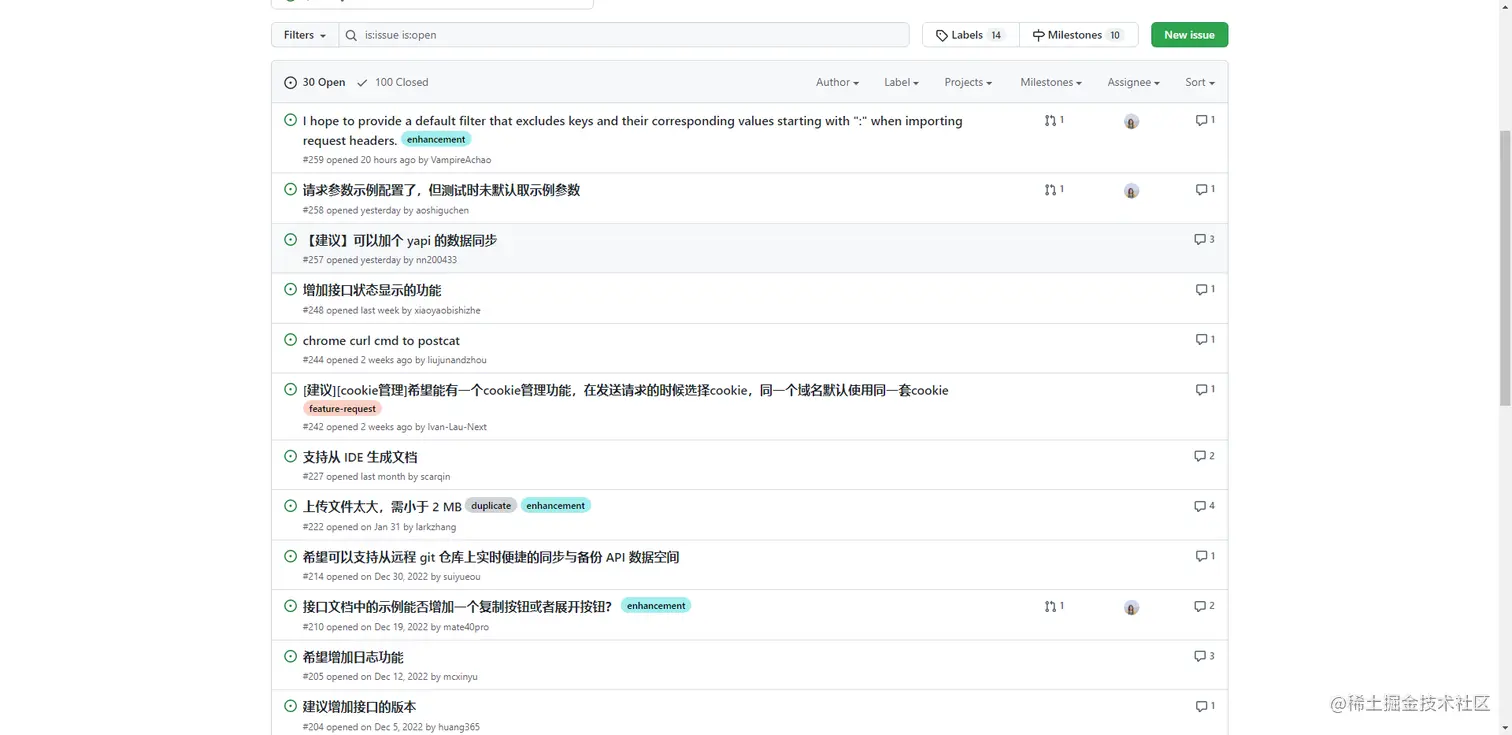
Task: Click the search magnifier icon
Action: click(351, 35)
